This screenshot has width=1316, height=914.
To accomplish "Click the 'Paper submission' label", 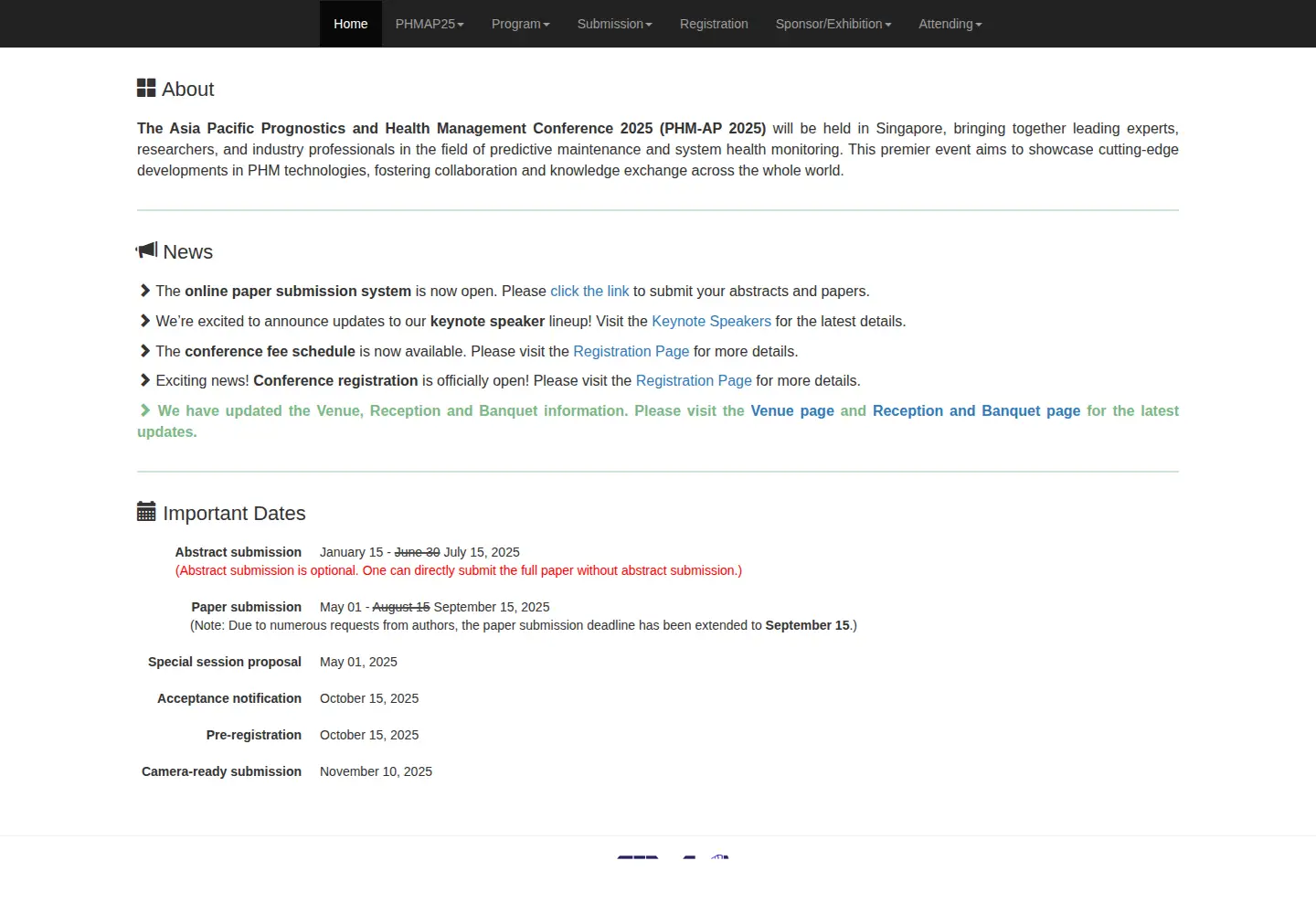I will [x=247, y=607].
